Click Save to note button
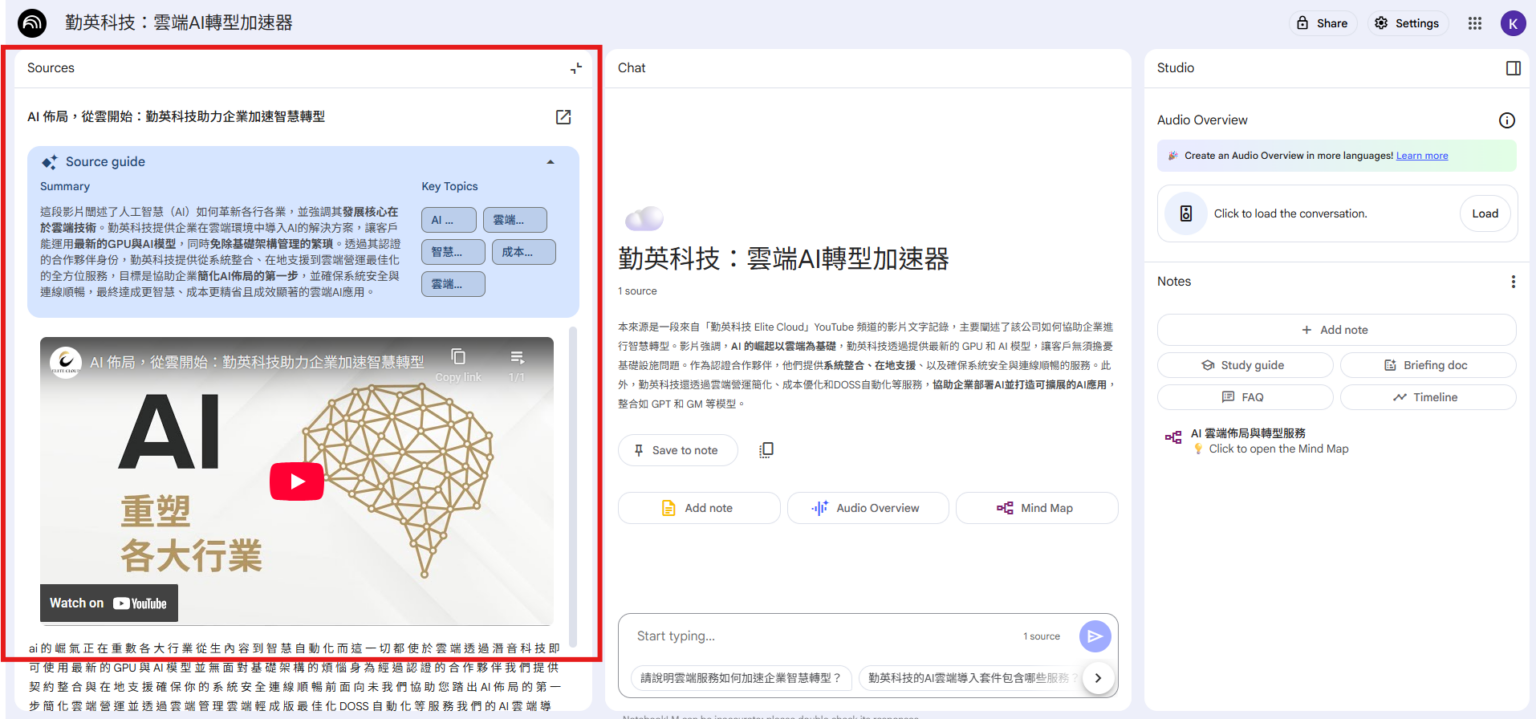 (677, 450)
